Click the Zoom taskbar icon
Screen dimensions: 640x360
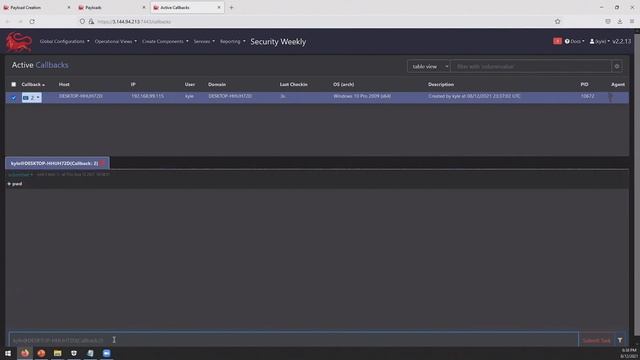point(107,353)
